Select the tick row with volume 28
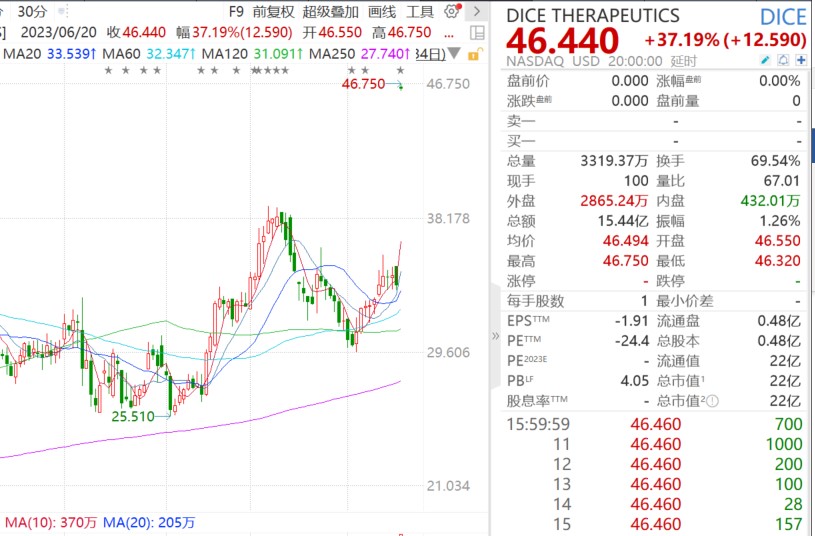 click(x=654, y=504)
